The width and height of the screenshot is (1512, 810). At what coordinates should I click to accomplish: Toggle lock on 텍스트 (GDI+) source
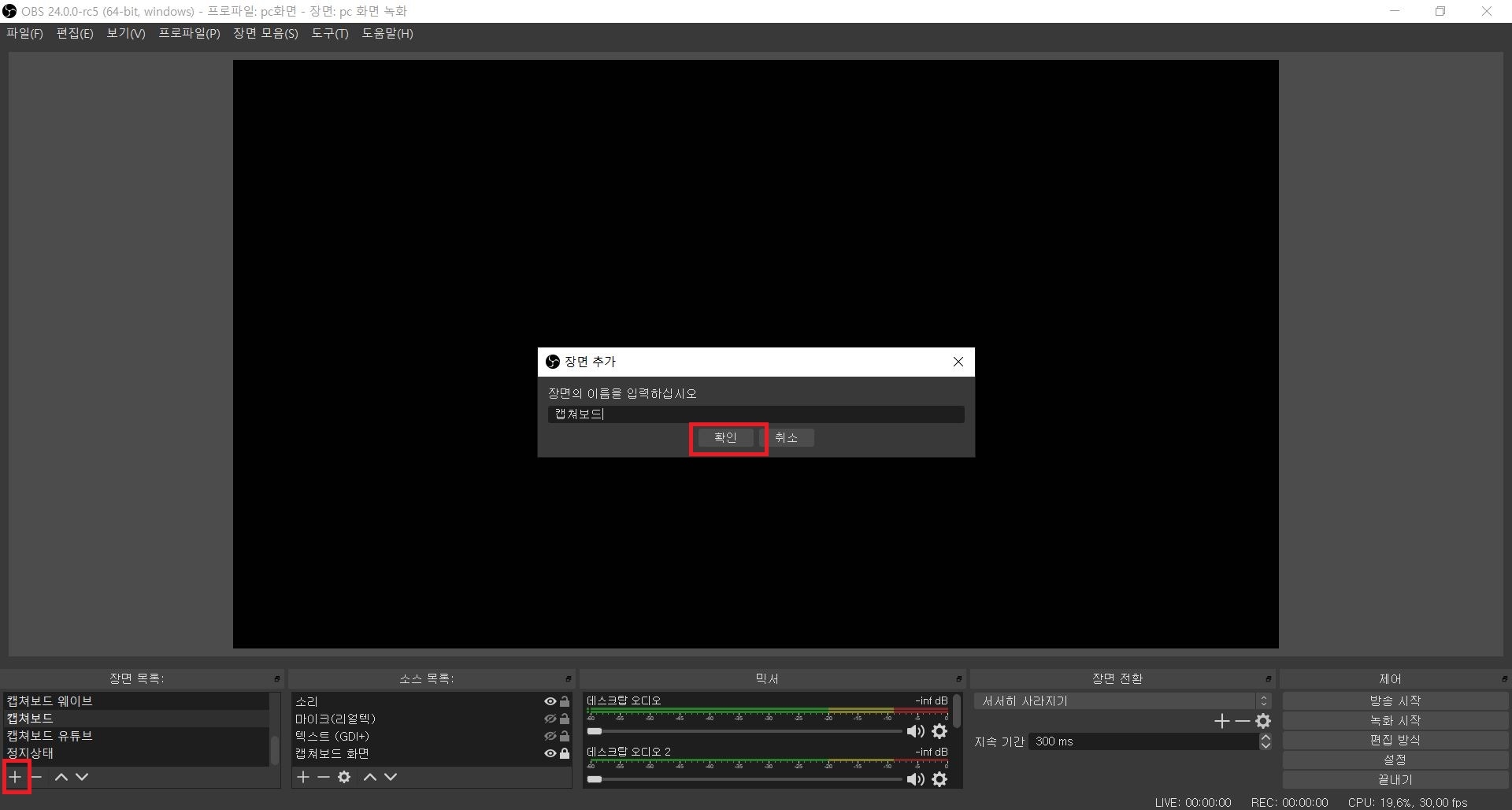point(564,736)
